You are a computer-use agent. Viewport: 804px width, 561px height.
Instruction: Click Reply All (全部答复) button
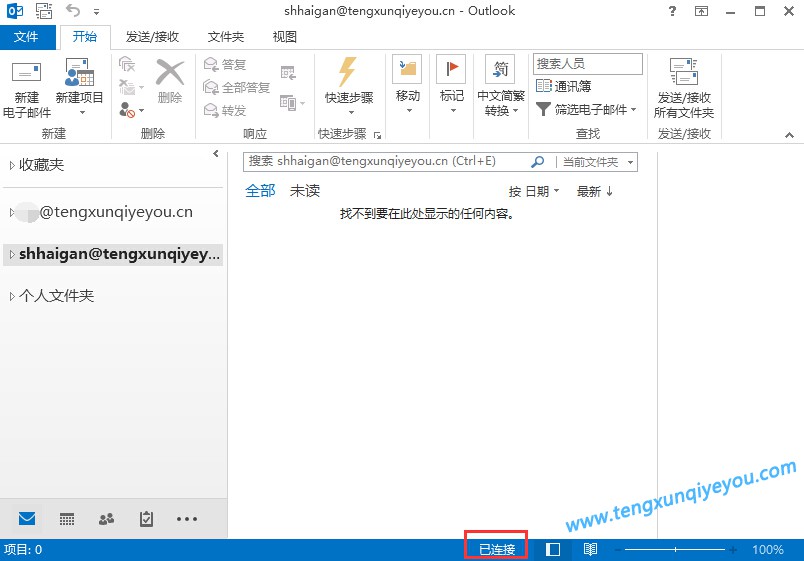(x=236, y=87)
